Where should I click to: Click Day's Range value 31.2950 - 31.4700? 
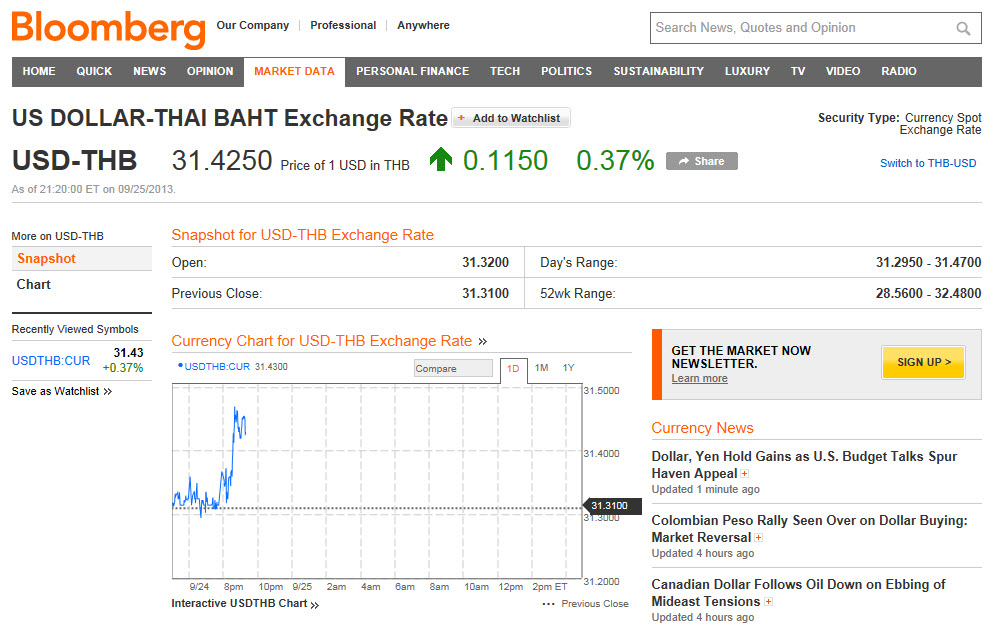point(929,263)
